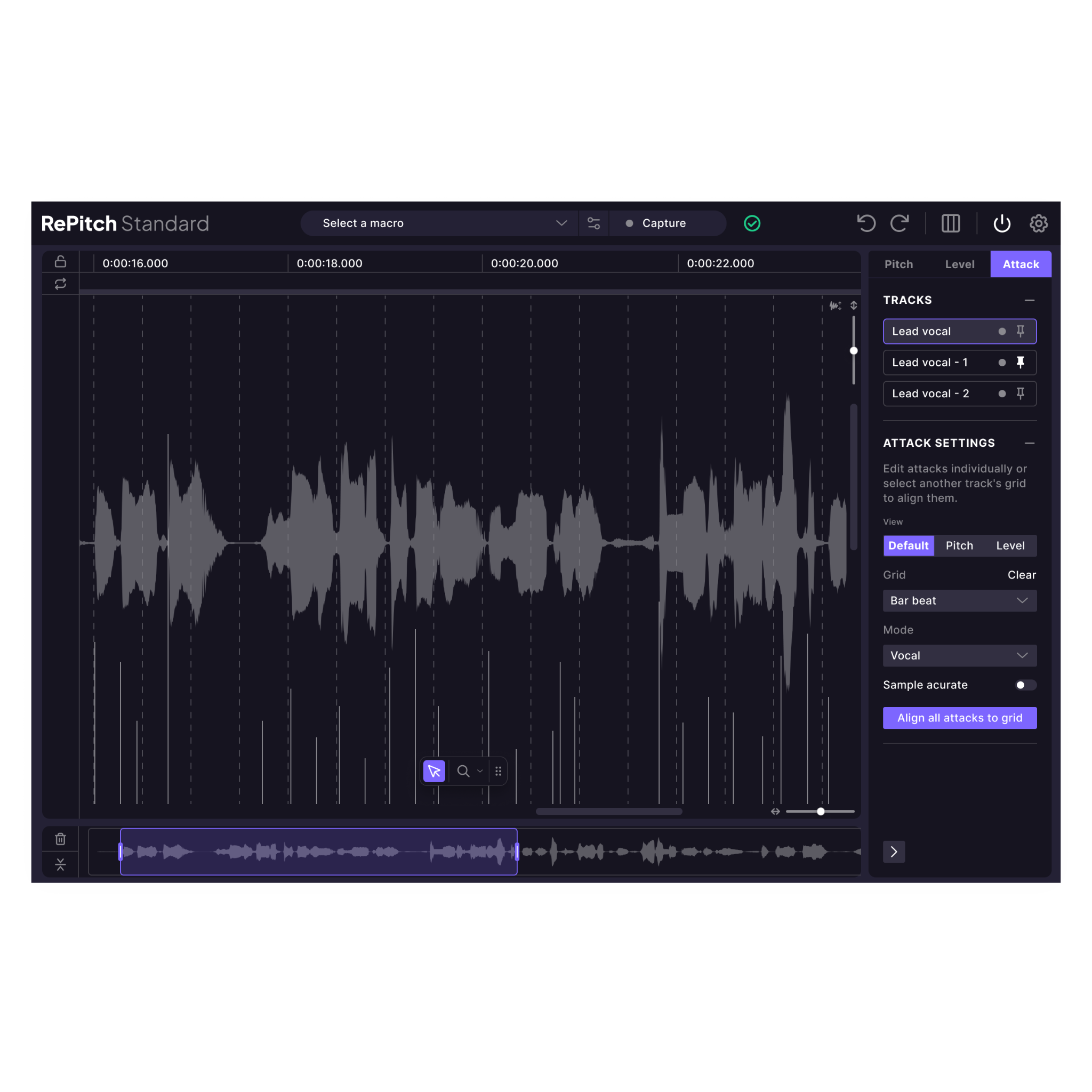Click the columns layout icon

click(x=950, y=223)
